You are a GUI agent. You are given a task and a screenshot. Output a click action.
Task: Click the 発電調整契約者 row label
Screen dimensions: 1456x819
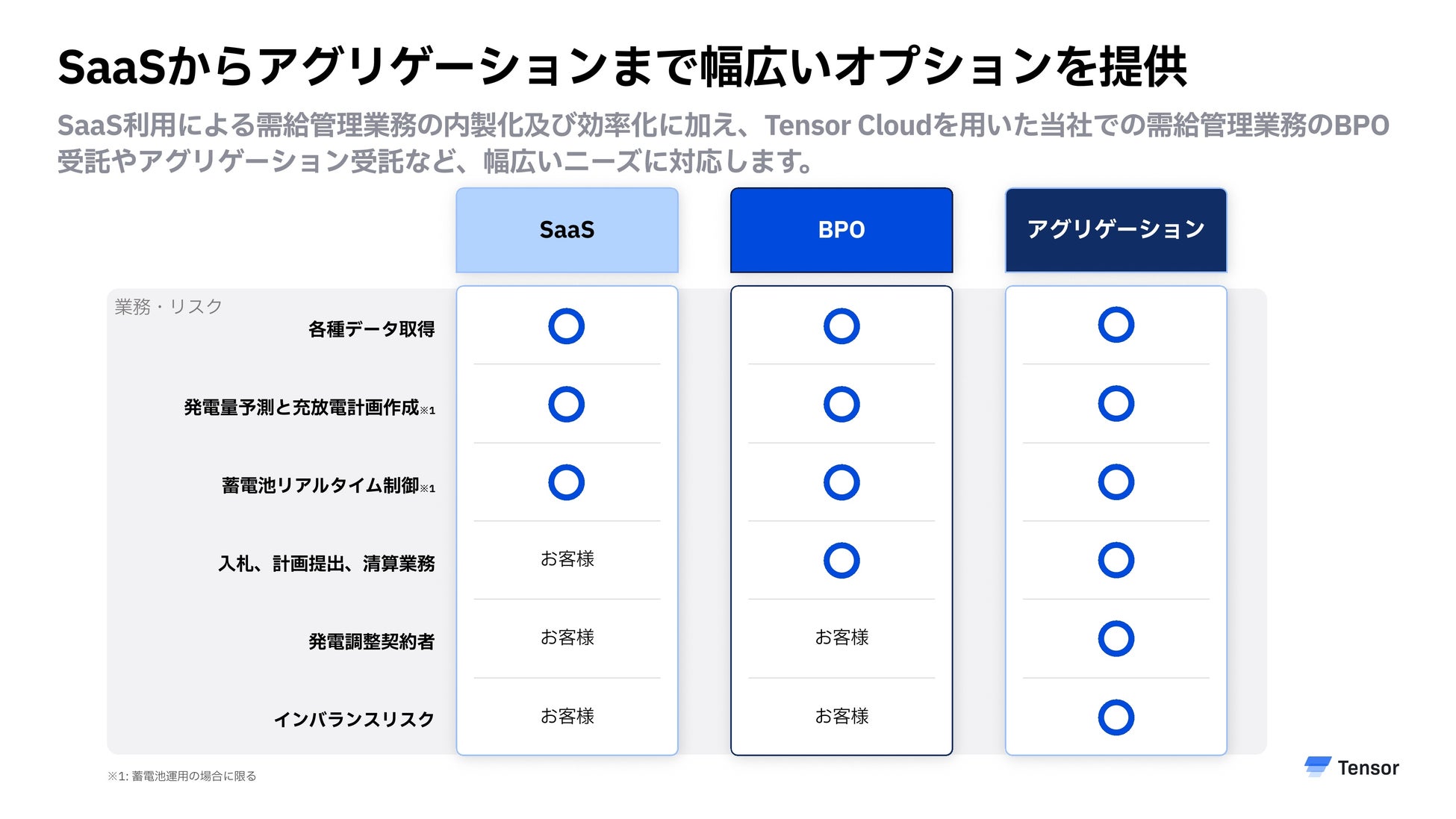coord(371,641)
